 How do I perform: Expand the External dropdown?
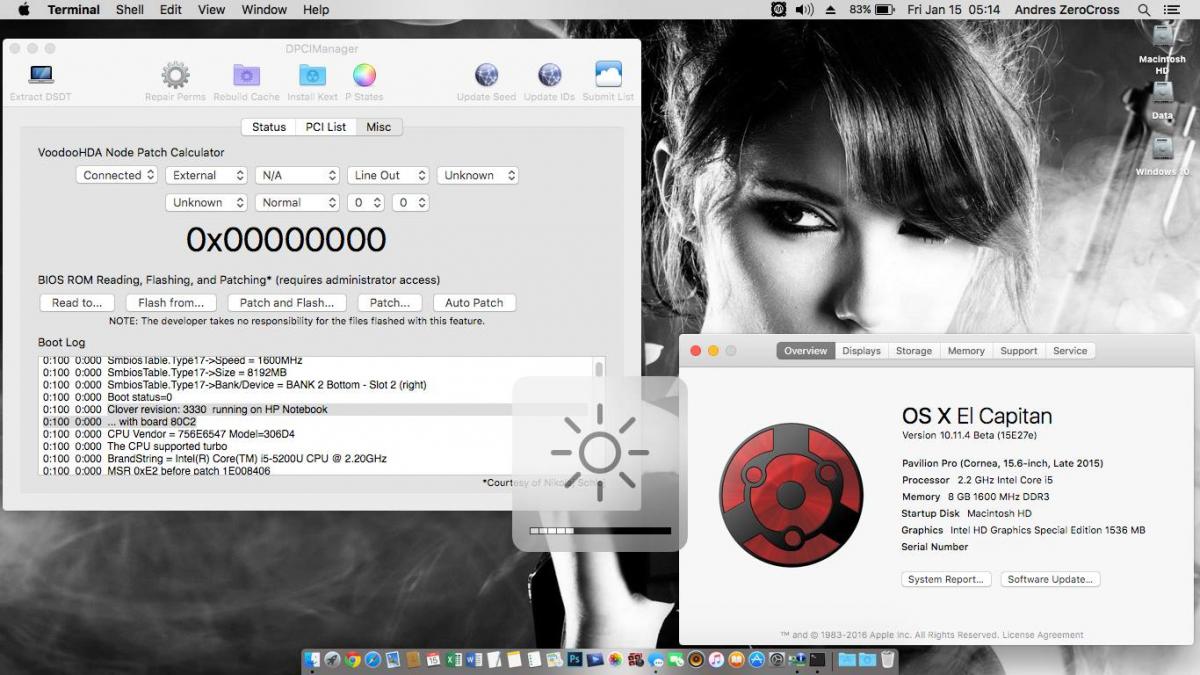click(x=206, y=175)
